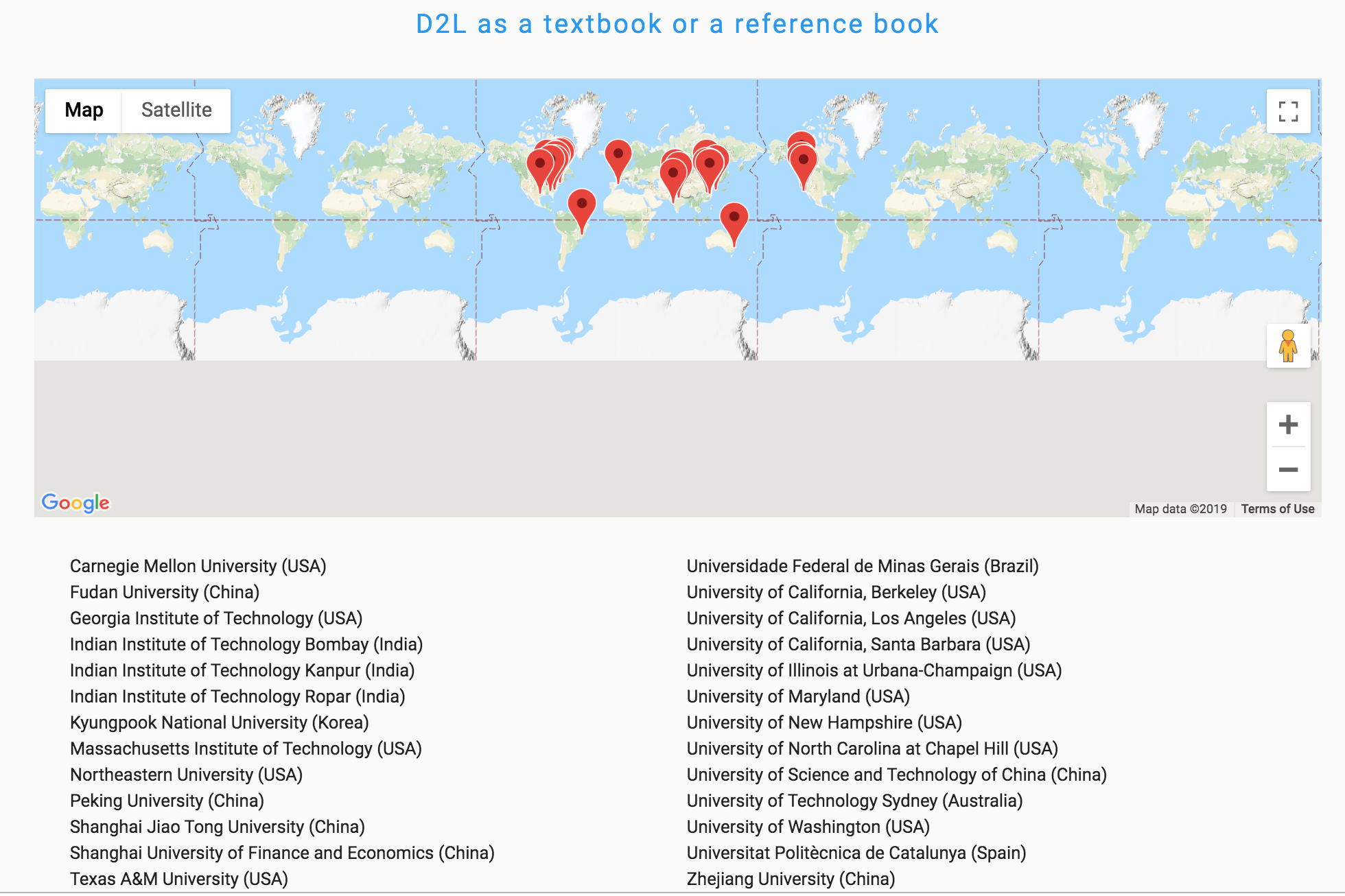
Task: Click the Google logo on map
Action: pos(75,503)
